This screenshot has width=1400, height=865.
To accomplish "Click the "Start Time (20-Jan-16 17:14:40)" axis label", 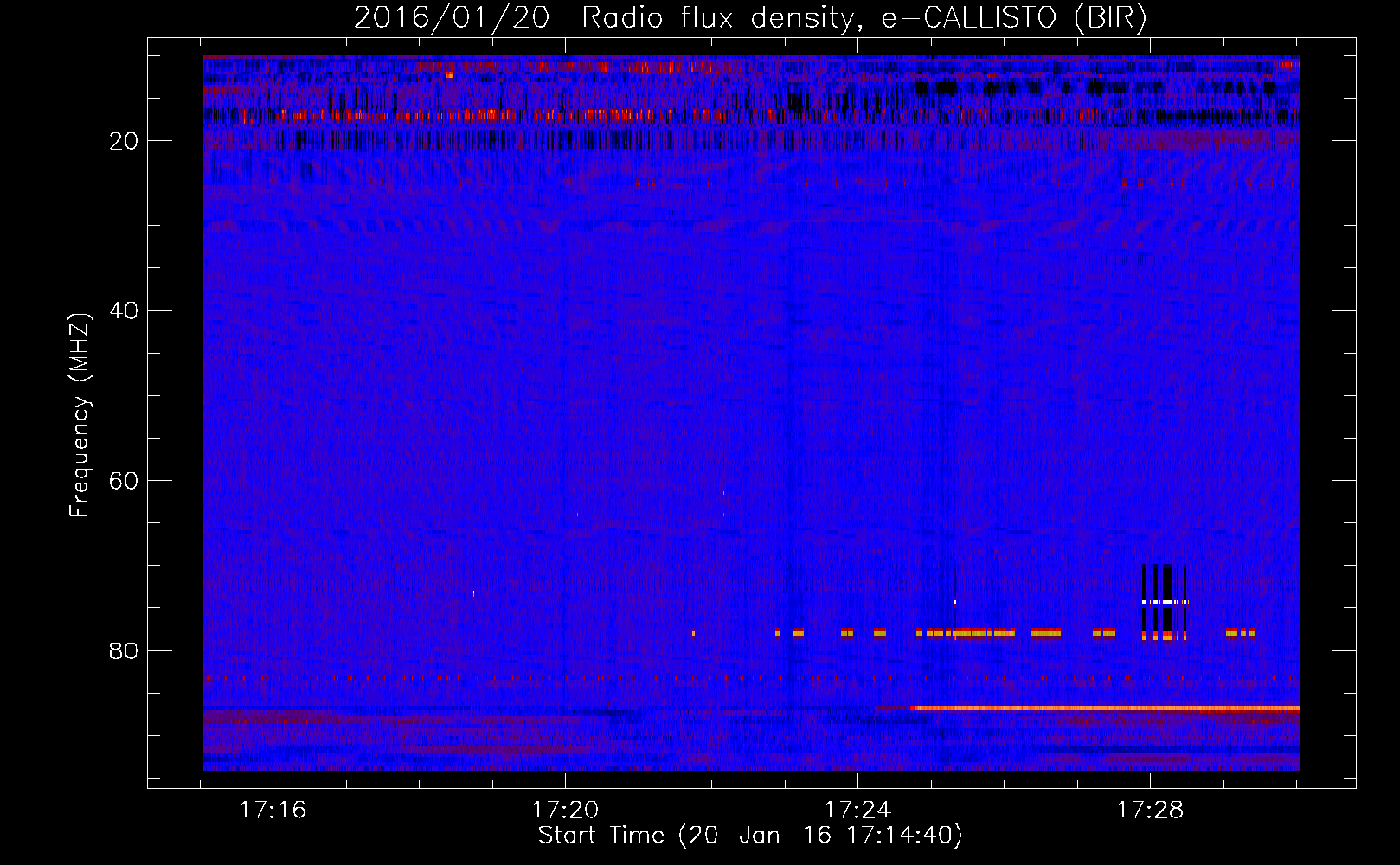I will click(x=750, y=836).
